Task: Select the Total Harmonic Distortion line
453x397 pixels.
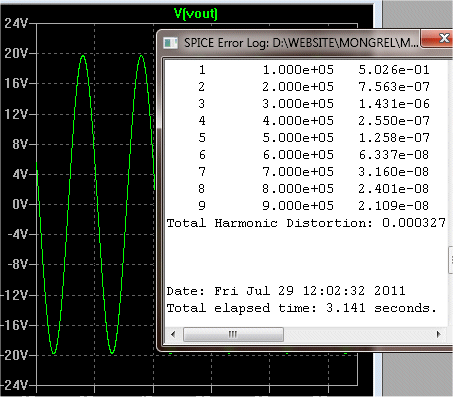Action: pyautogui.click(x=306, y=223)
